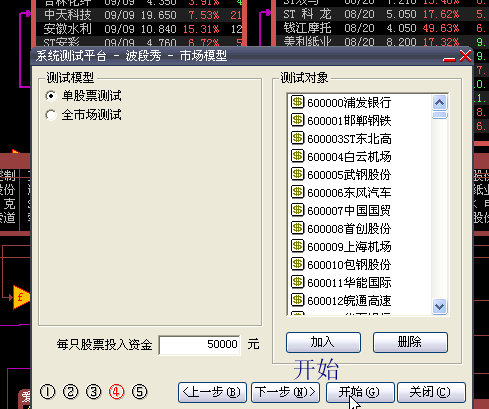Viewport: 489px width, 409px height.
Task: Click the stock list scroll up arrow
Action: click(440, 102)
